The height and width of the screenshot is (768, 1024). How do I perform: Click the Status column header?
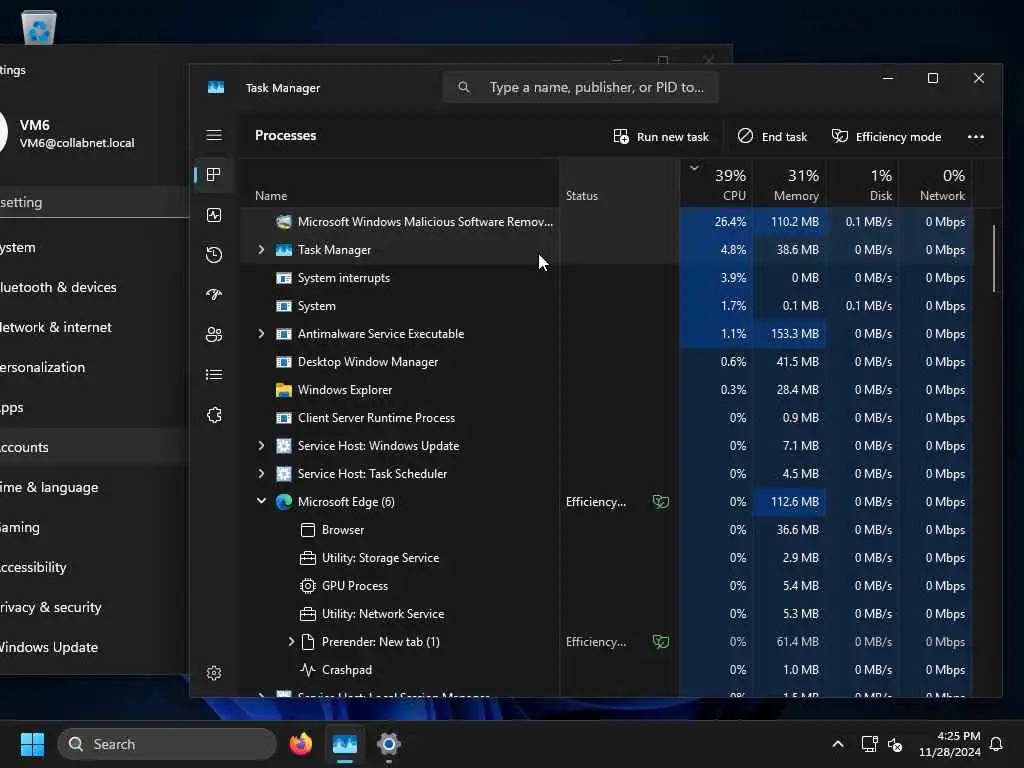click(619, 184)
